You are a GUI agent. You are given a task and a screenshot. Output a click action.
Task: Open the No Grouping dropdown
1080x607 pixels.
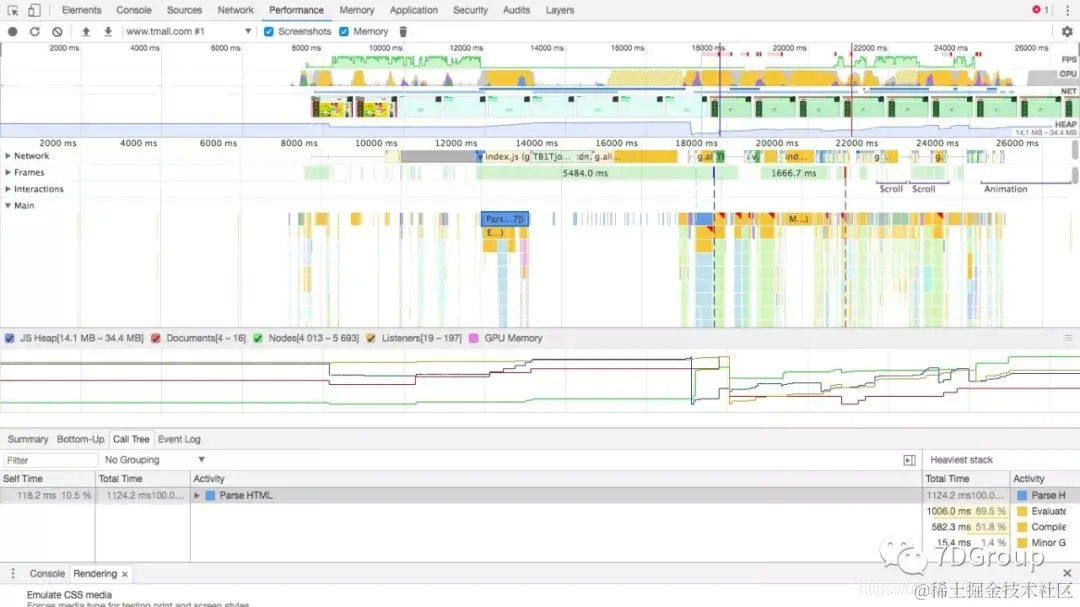[154, 460]
